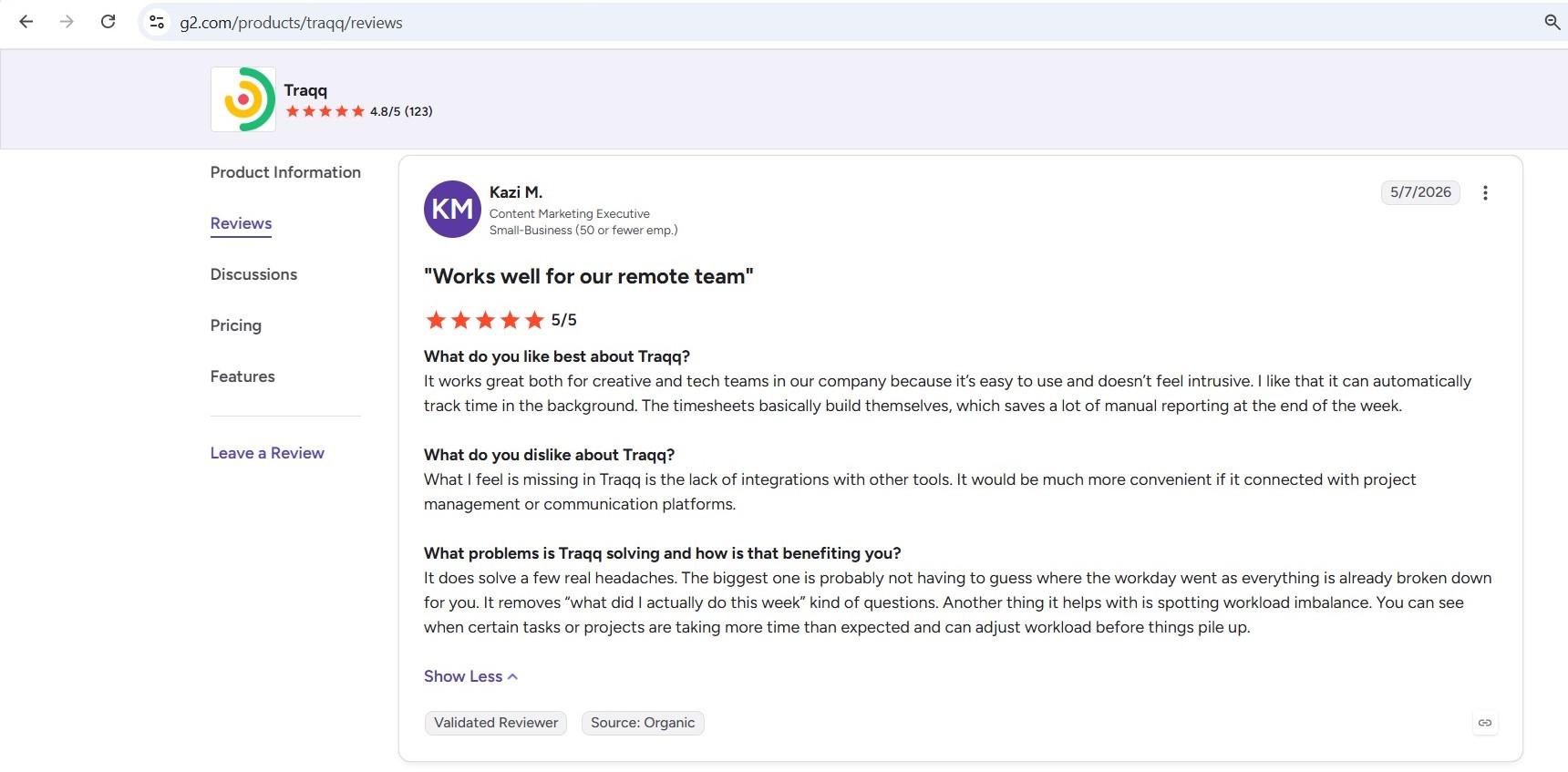Click "What do you dislike about Traqq?" heading
This screenshot has width=1568, height=772.
pos(549,455)
